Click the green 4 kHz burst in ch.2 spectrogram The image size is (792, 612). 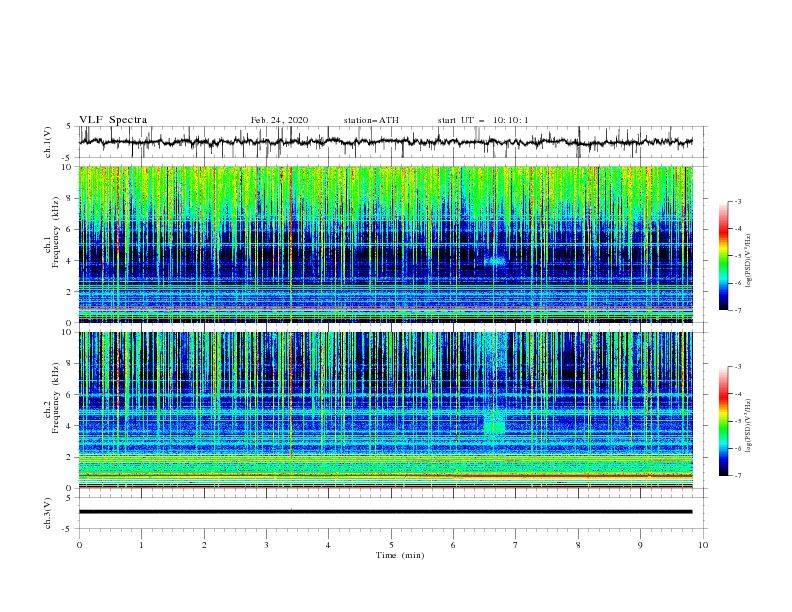click(x=494, y=424)
